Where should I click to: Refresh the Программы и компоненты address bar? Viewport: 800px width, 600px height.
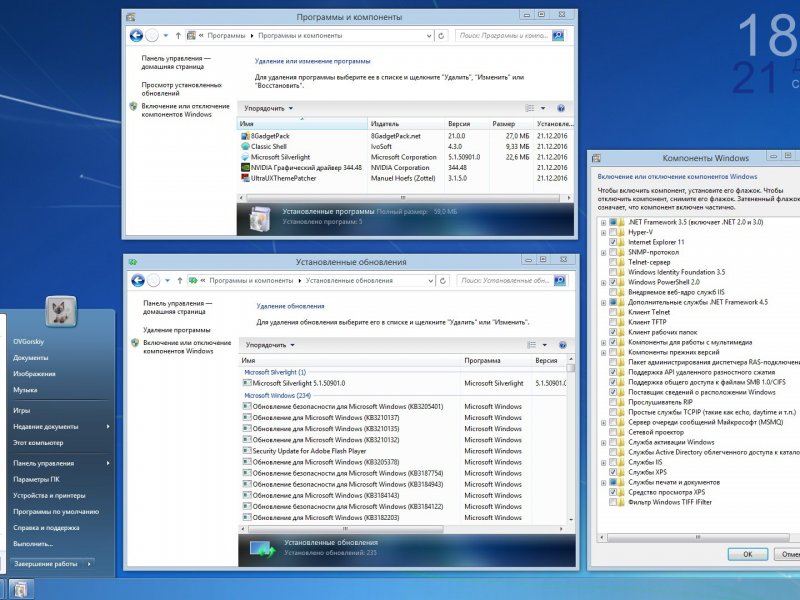pos(441,36)
